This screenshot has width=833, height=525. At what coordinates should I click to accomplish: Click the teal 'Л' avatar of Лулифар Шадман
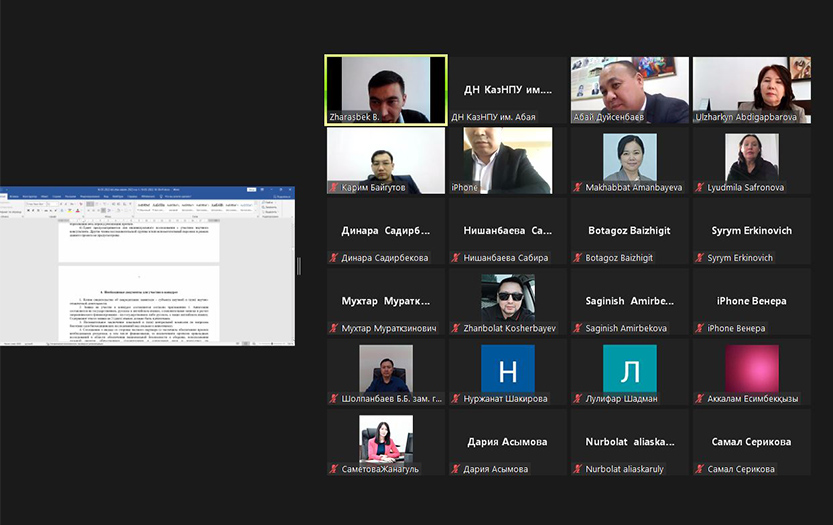[630, 369]
